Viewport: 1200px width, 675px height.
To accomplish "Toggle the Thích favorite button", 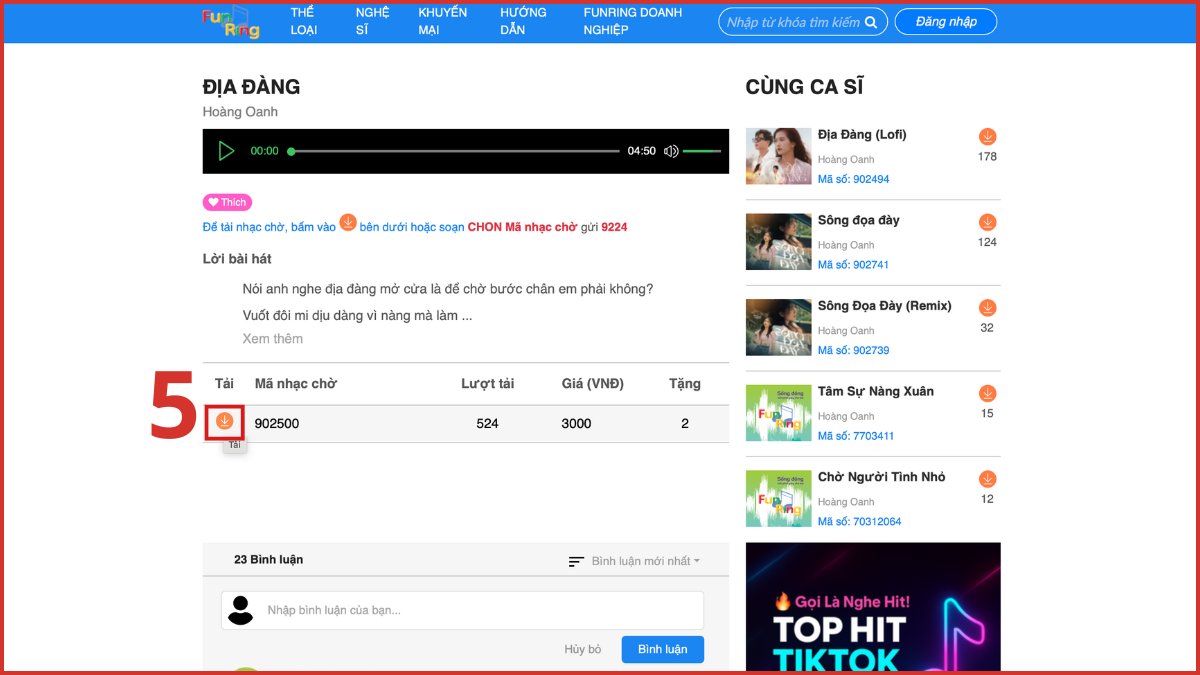I will pyautogui.click(x=227, y=201).
